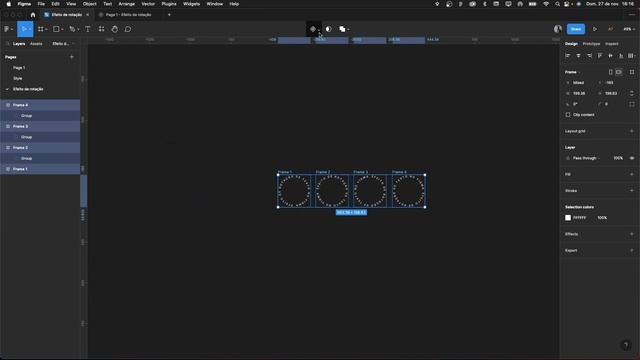640x360 pixels.
Task: Switch to the Prototype tab
Action: [591, 44]
